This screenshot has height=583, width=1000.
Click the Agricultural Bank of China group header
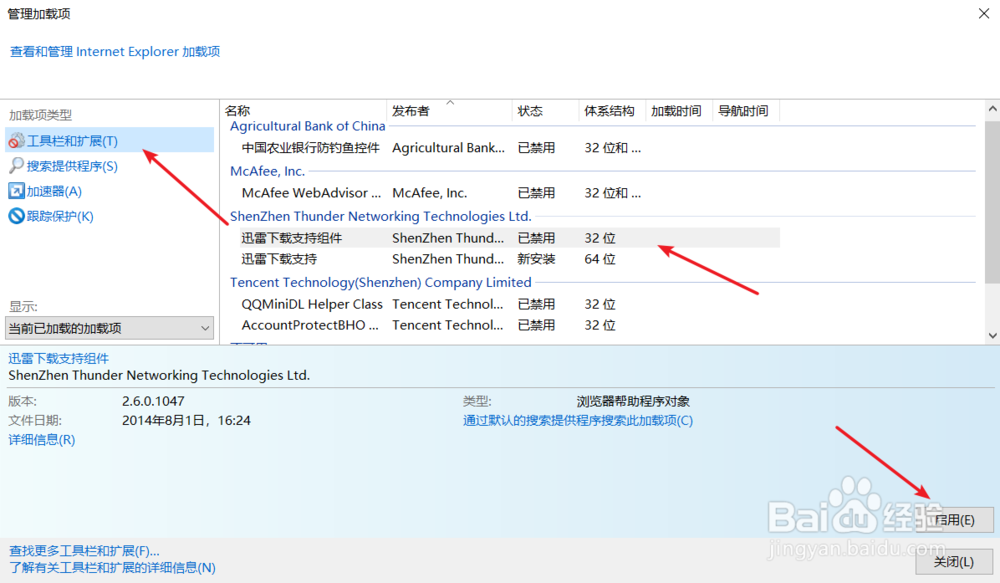pyautogui.click(x=307, y=126)
